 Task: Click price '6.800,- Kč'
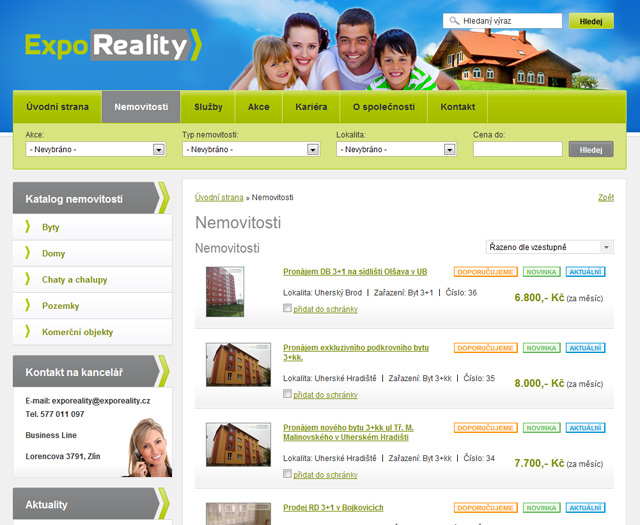[539, 298]
